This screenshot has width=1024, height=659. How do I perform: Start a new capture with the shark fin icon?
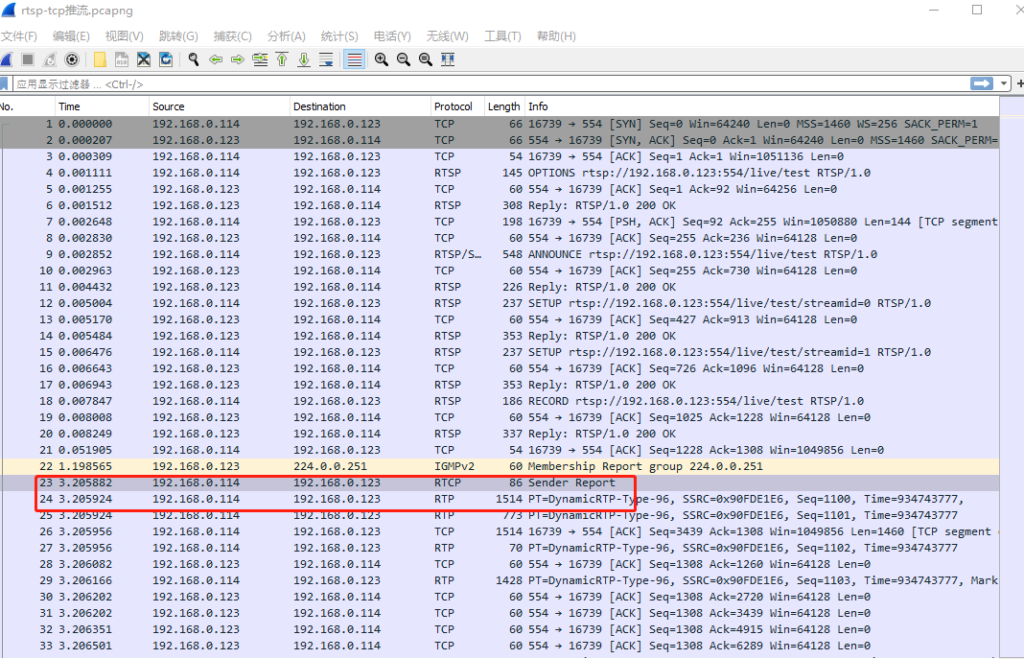[7, 60]
